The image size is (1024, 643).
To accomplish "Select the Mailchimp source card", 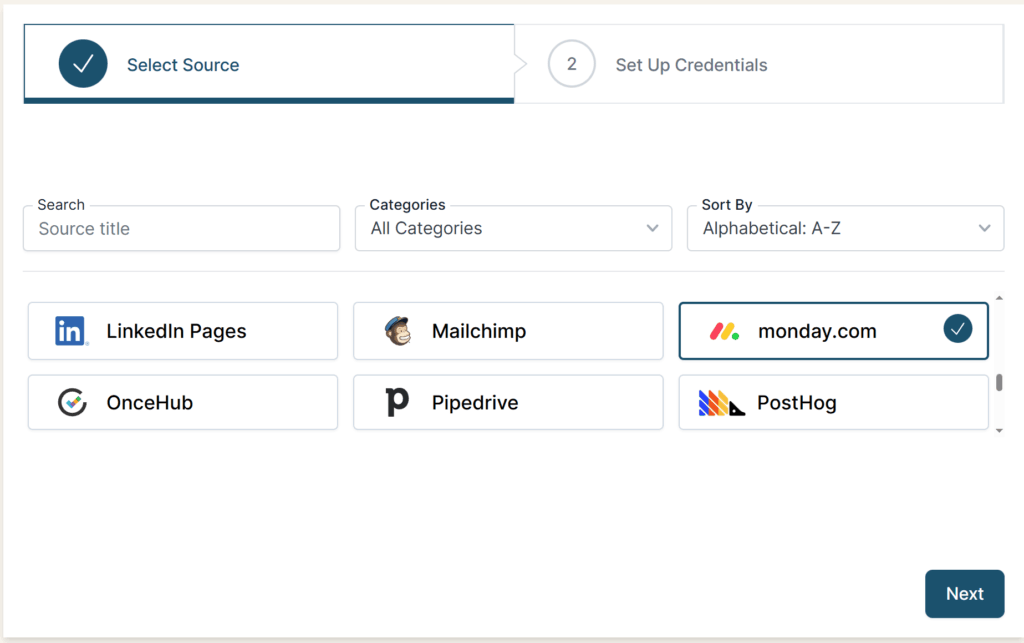I will tap(508, 331).
